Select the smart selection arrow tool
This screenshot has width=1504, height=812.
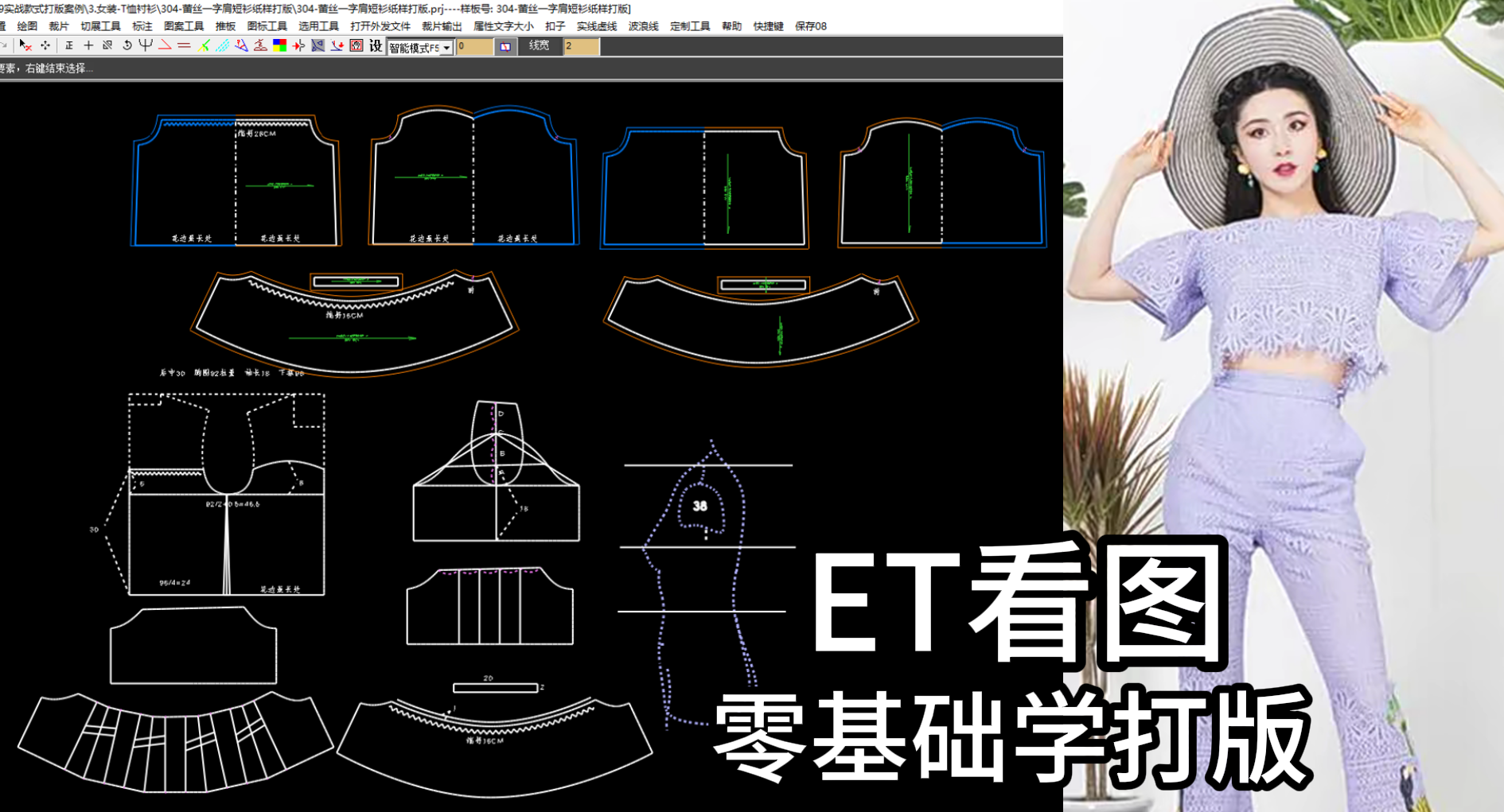coord(22,45)
